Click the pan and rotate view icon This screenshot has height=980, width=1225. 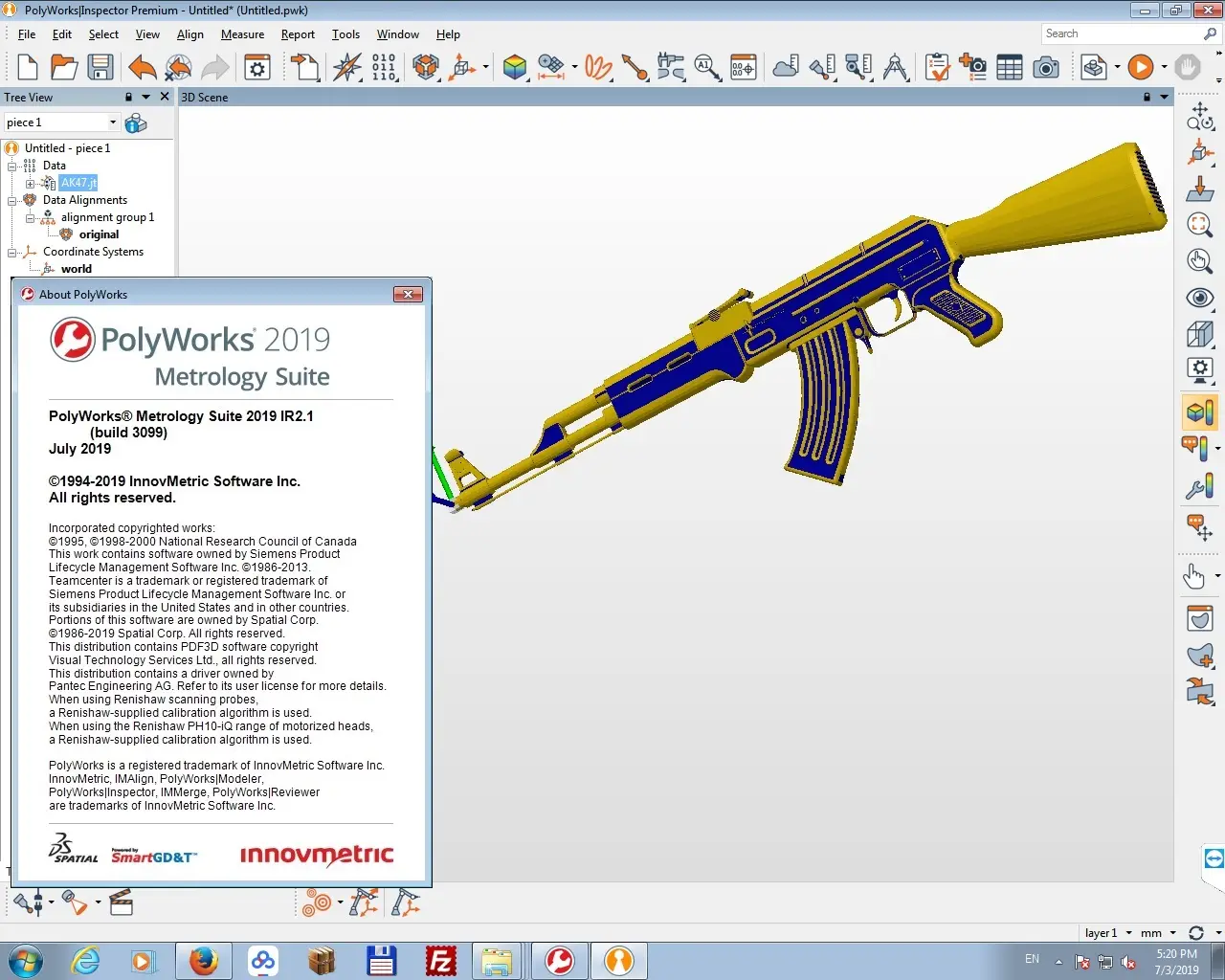point(1200,116)
